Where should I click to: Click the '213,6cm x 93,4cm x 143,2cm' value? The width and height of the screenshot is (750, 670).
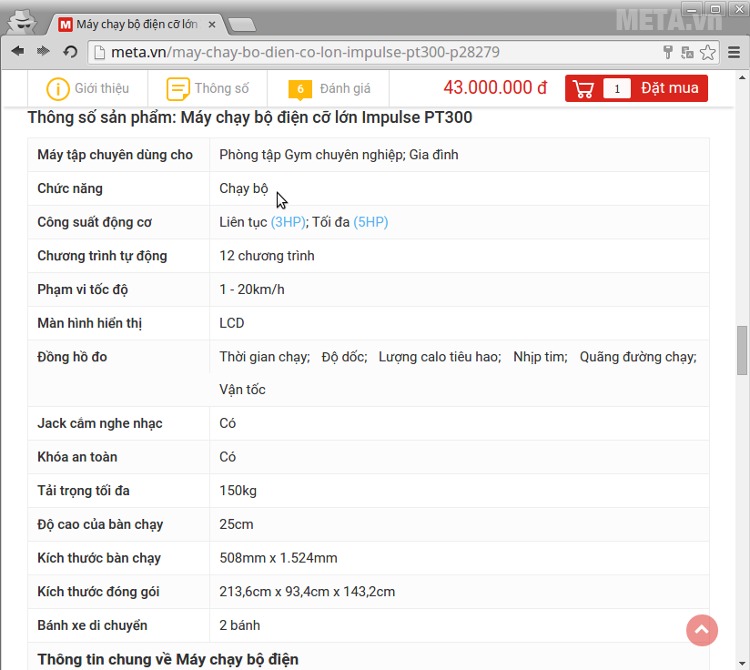(x=307, y=592)
